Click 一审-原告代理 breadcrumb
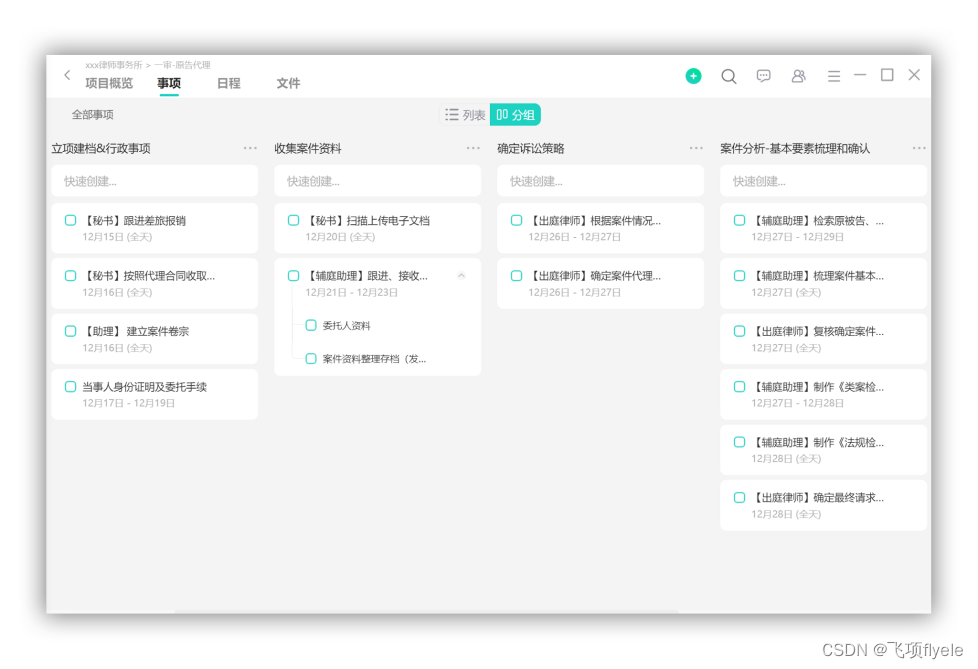The width and height of the screenshot is (978, 669). tap(182, 65)
